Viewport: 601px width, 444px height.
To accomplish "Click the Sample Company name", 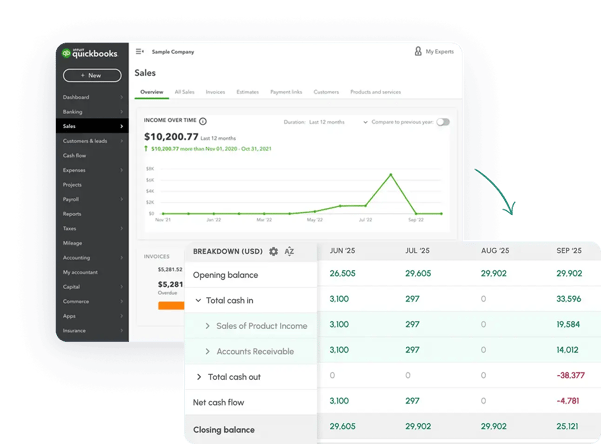I will (173, 52).
